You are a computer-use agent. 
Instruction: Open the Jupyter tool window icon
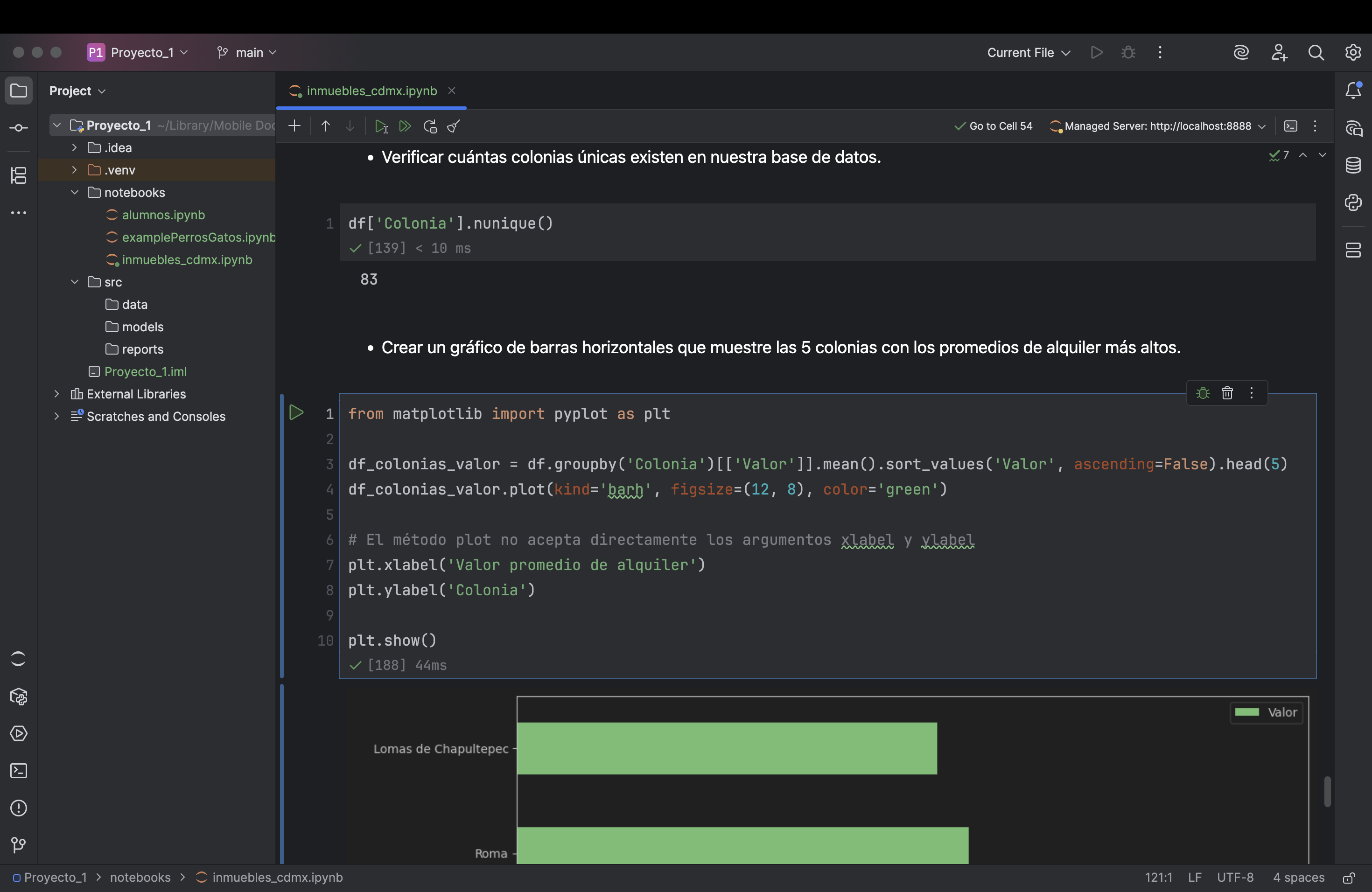click(x=19, y=659)
